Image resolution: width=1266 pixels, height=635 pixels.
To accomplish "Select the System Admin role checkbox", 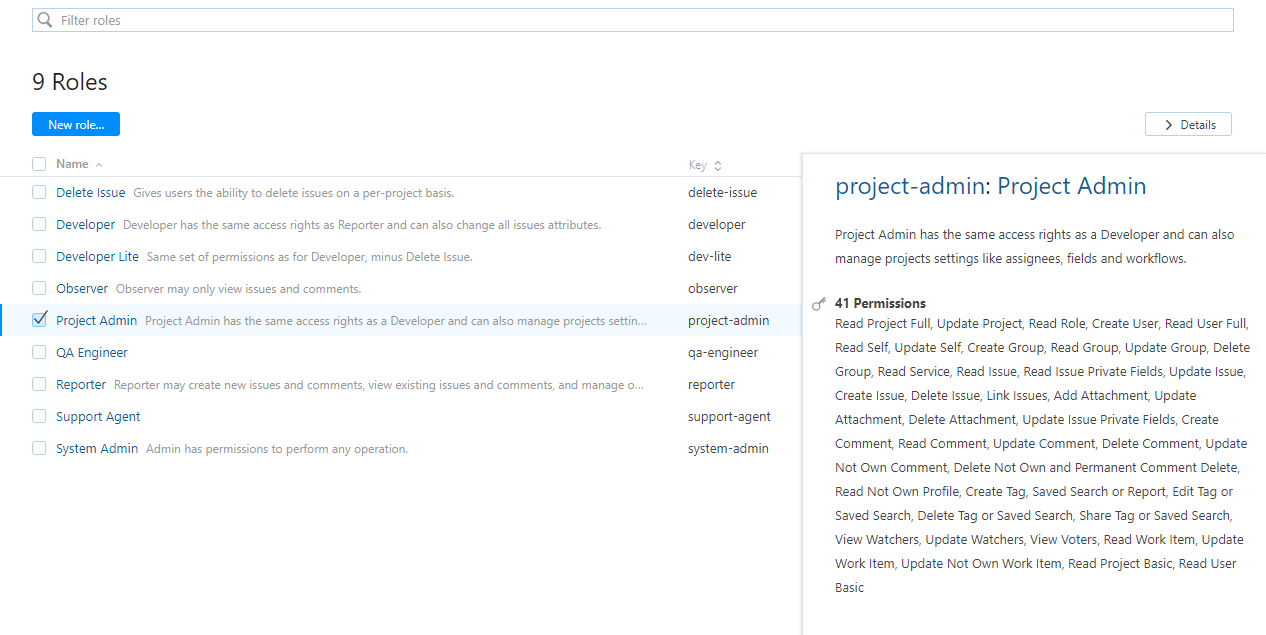I will pyautogui.click(x=39, y=448).
